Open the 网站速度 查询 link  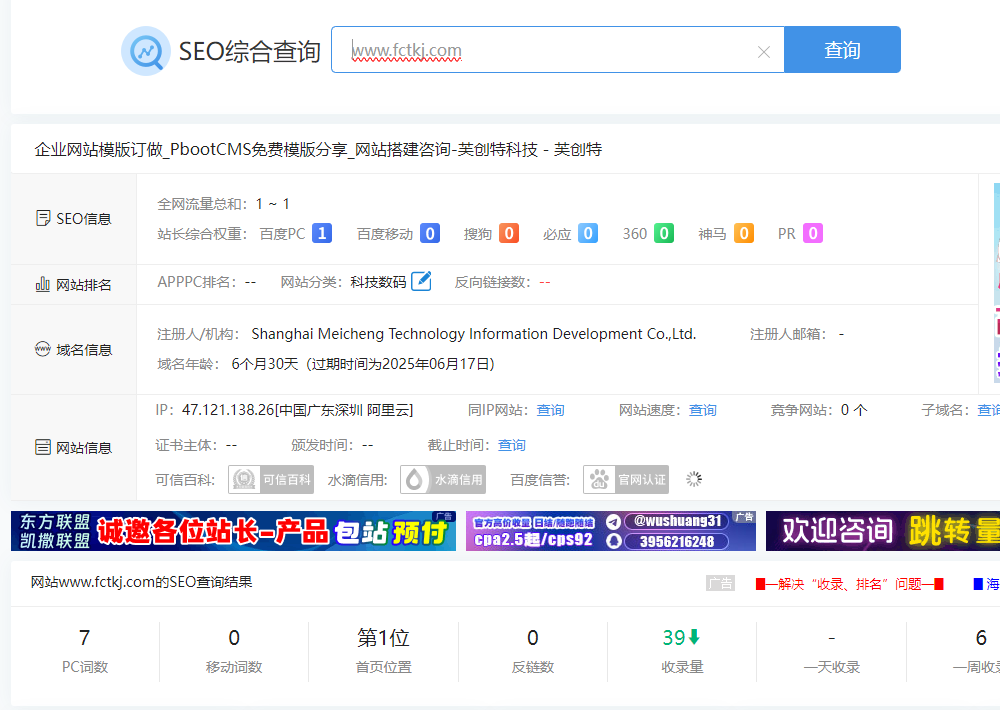(702, 410)
